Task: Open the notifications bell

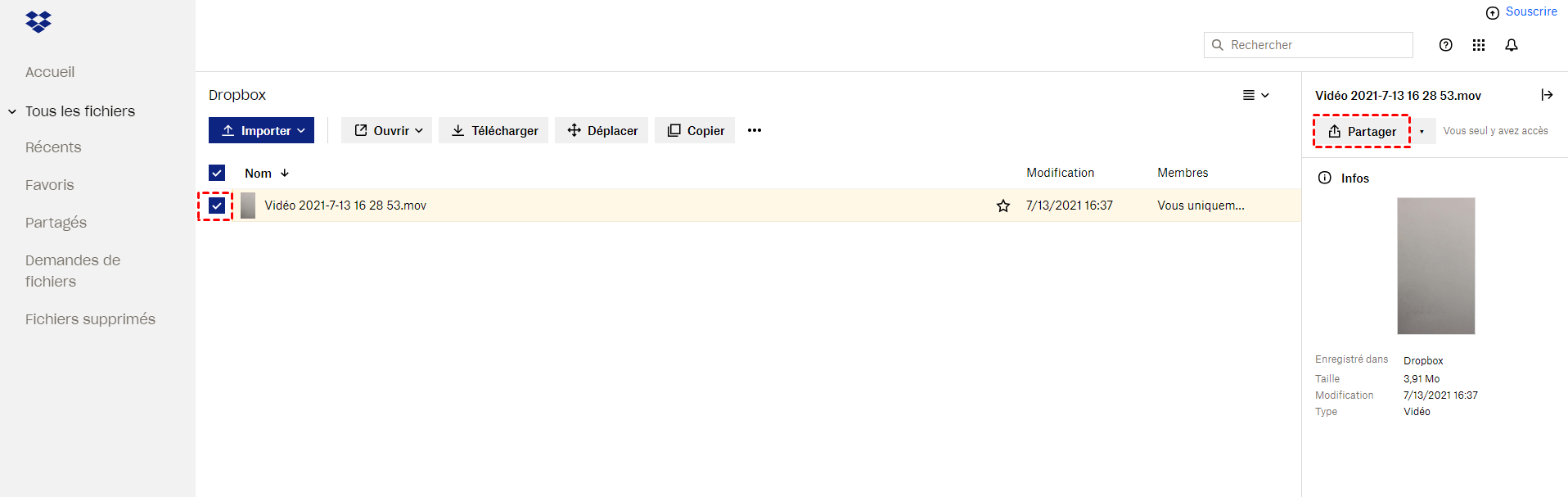Action: pos(1512,45)
